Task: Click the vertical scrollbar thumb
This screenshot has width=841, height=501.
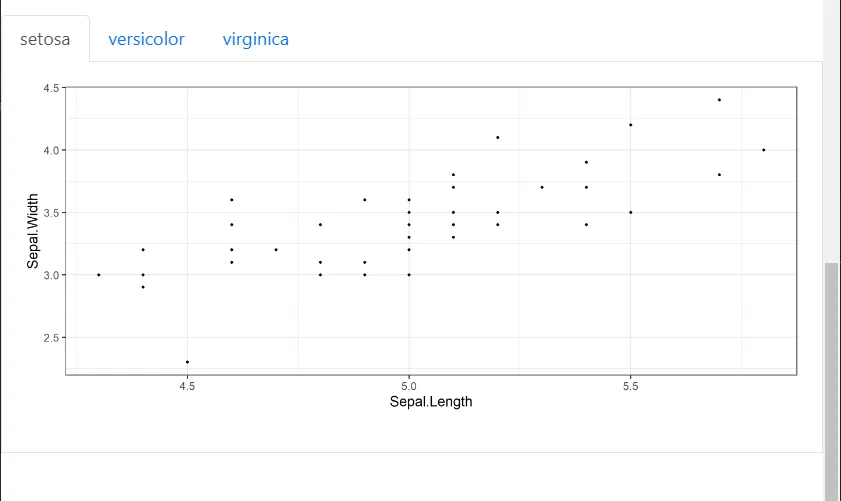Action: [x=832, y=380]
